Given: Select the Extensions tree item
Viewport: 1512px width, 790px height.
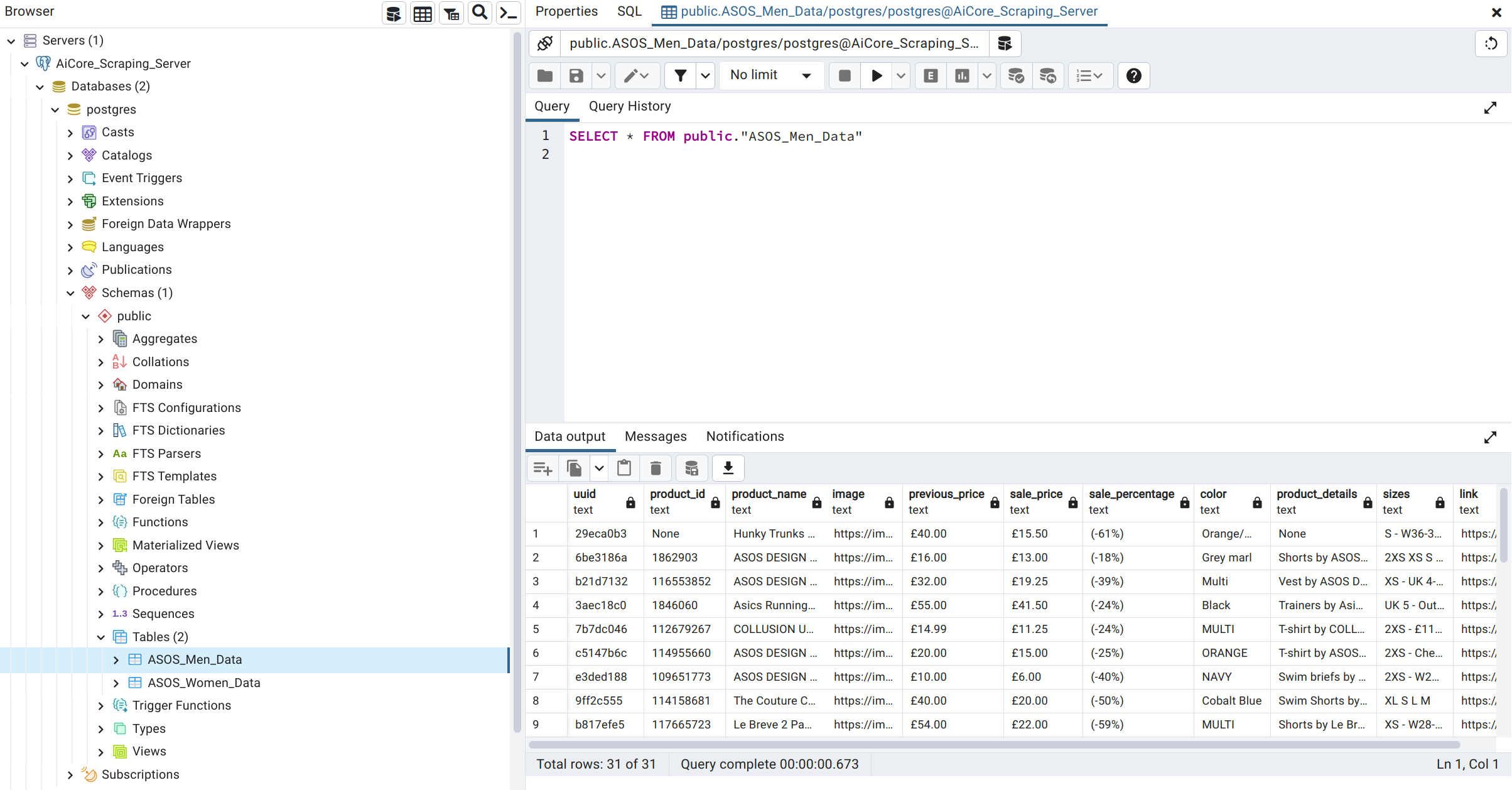Looking at the screenshot, I should pos(132,202).
